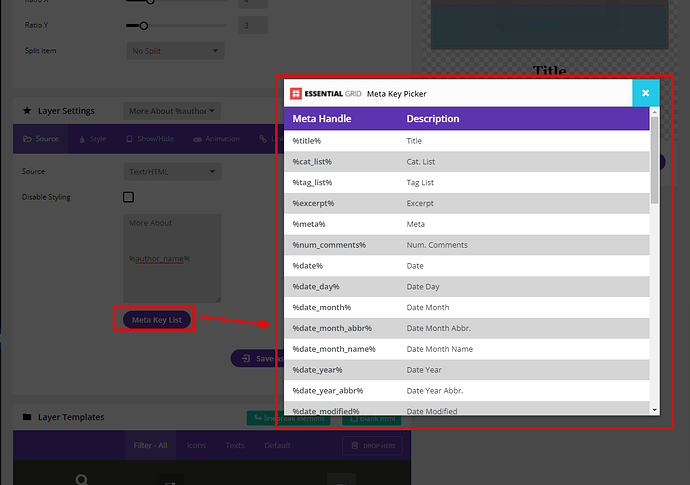Click the link chain tab icon
This screenshot has width=690, height=485.
click(x=263, y=139)
